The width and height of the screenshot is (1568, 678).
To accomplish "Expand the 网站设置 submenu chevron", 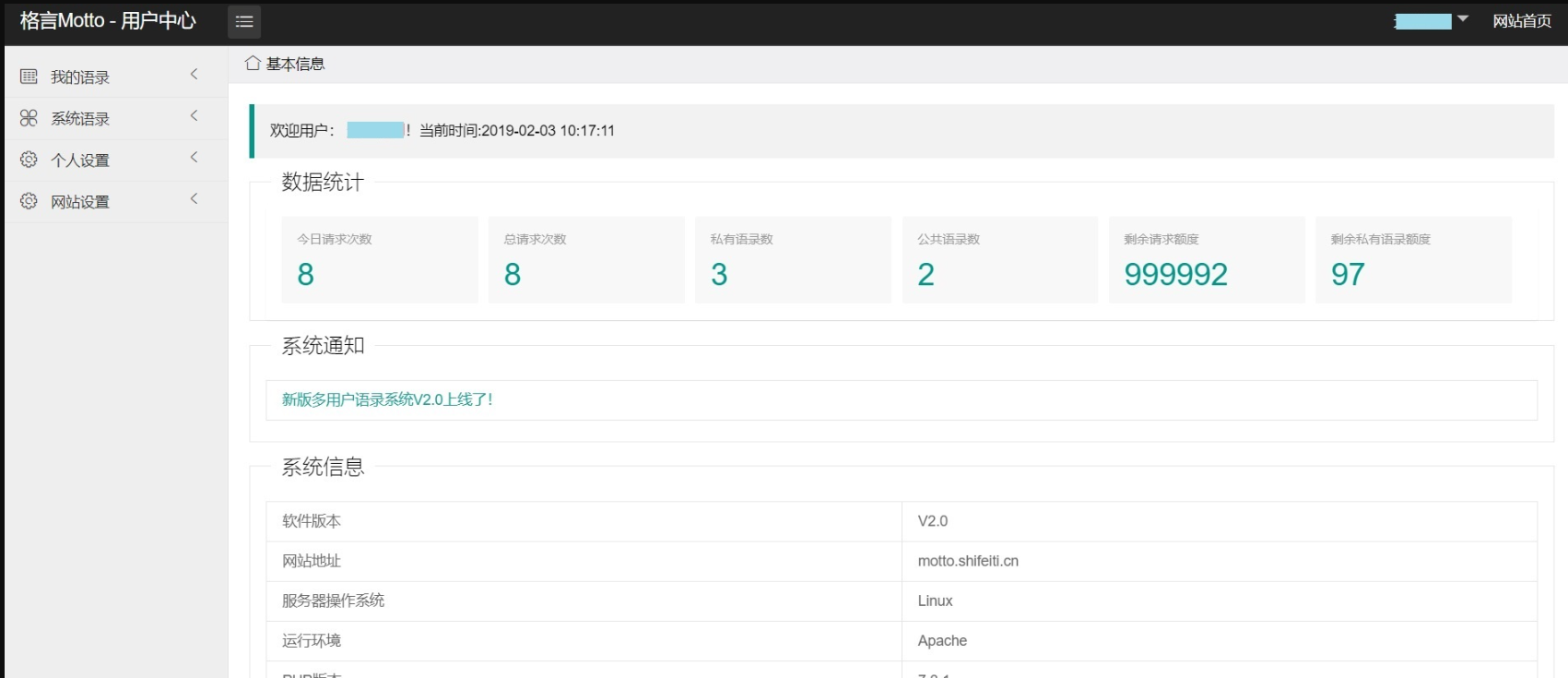I will point(194,198).
